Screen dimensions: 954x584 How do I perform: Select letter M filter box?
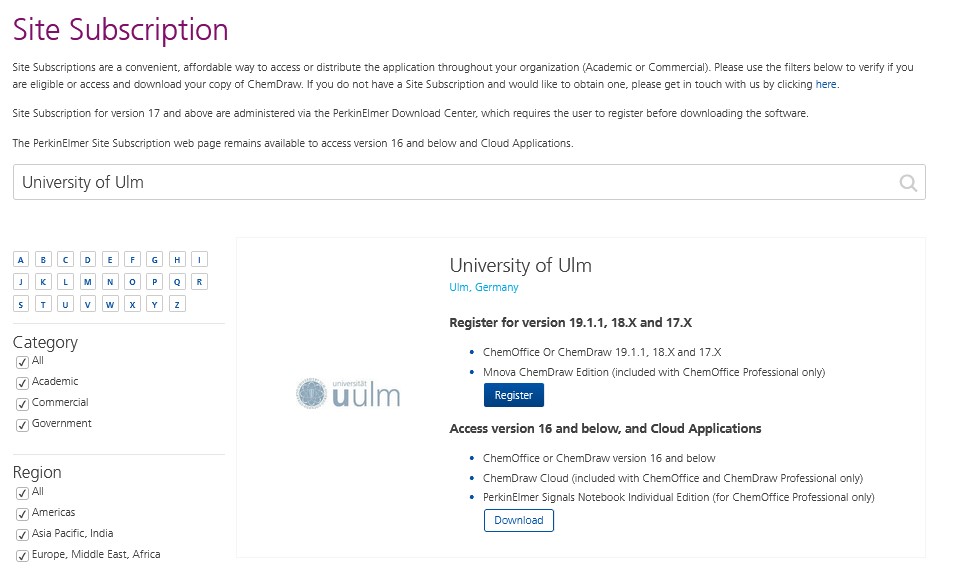point(88,282)
